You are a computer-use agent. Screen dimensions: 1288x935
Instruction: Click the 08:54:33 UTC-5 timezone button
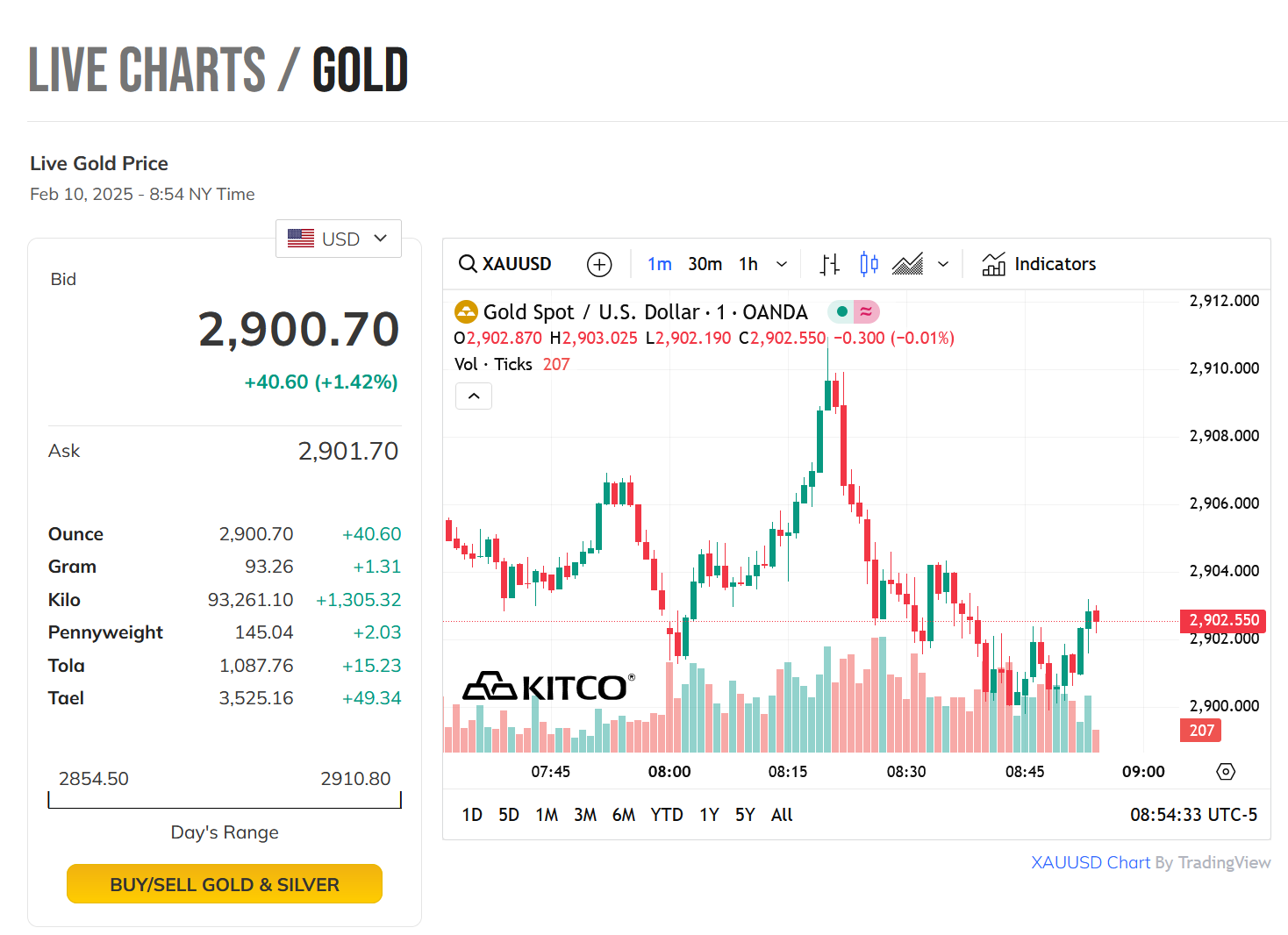tap(1193, 815)
